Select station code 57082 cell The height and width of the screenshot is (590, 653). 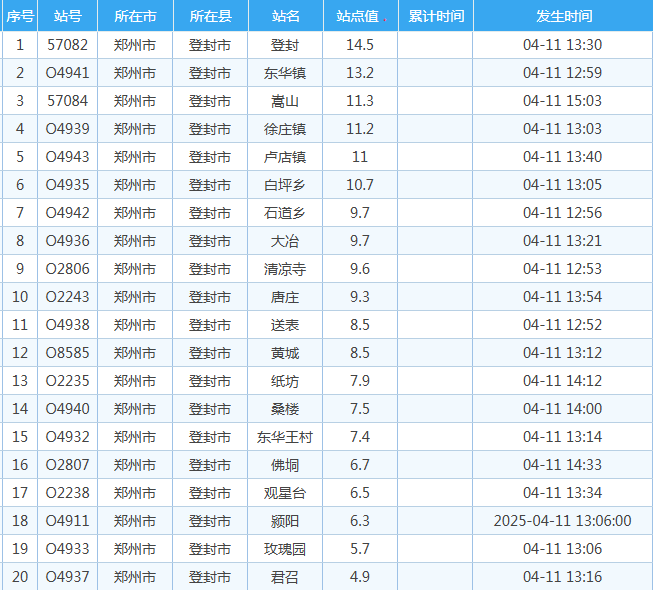point(68,45)
